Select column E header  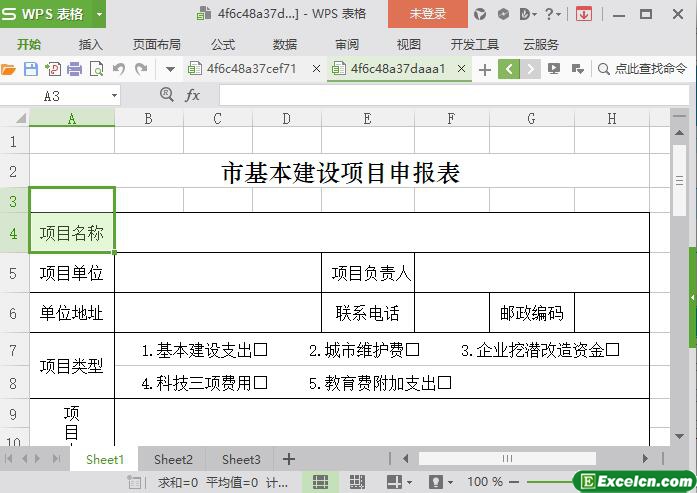367,119
